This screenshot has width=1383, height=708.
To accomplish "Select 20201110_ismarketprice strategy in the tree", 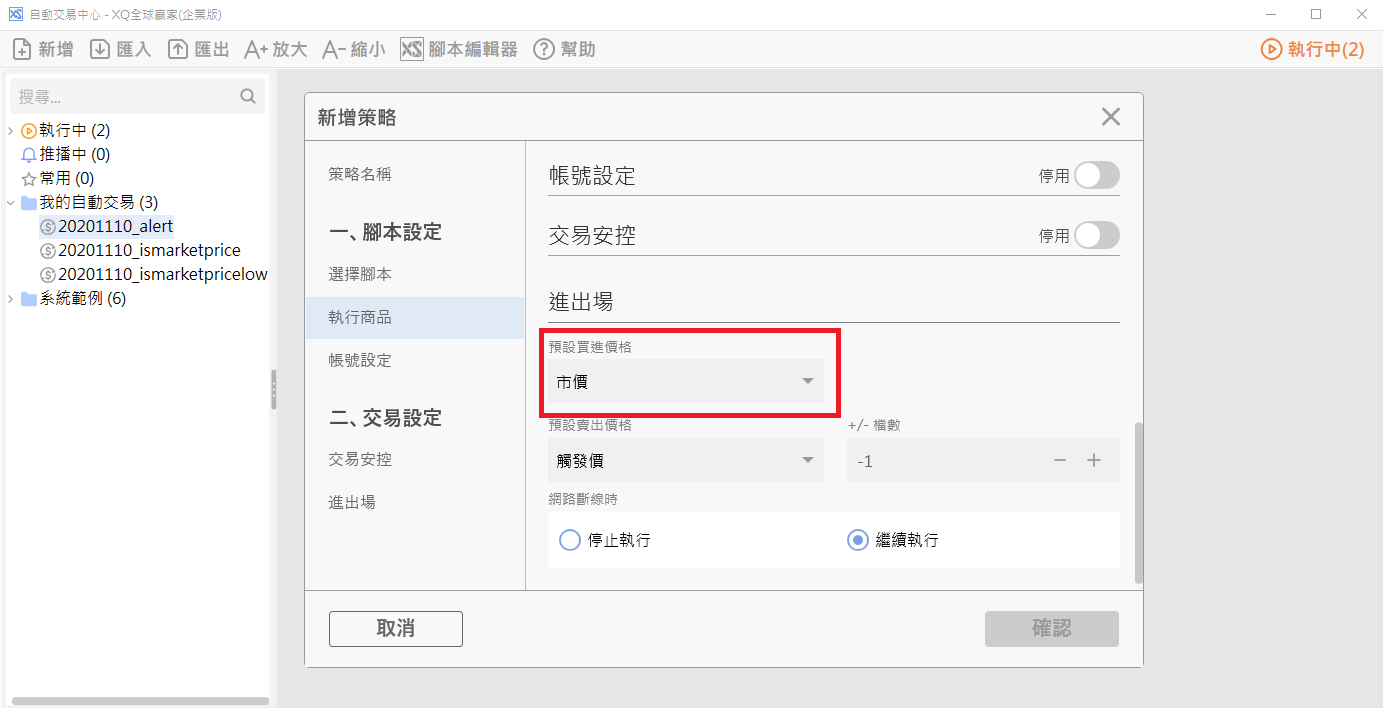I will [149, 250].
